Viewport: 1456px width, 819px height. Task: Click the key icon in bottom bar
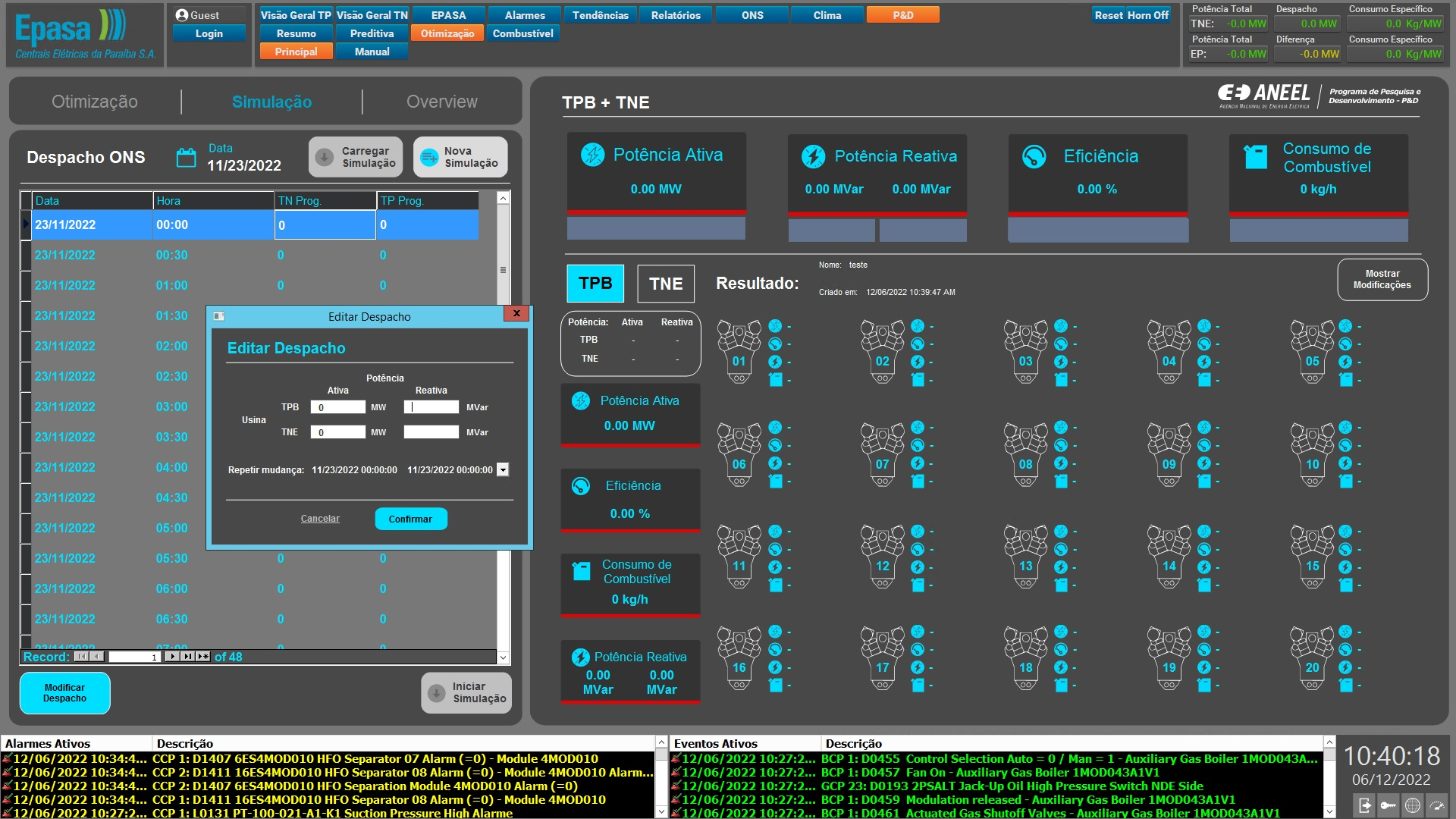click(1389, 805)
